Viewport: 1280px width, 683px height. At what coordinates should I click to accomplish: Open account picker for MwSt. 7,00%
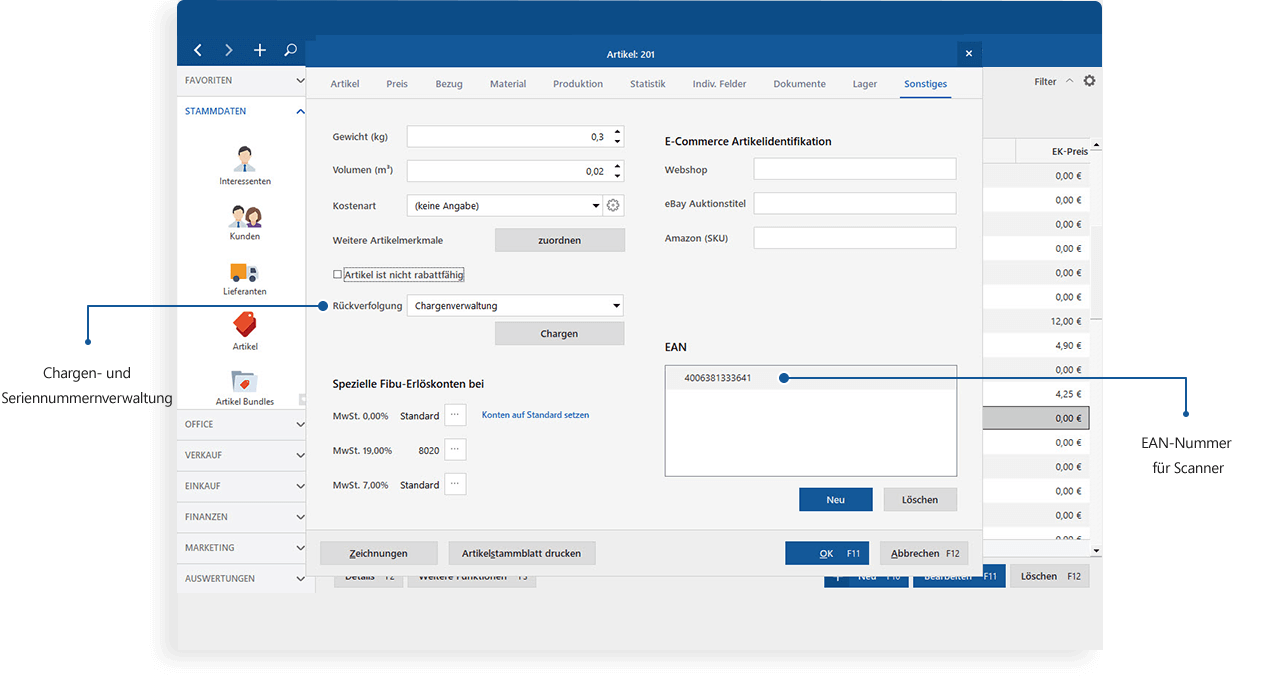(455, 485)
